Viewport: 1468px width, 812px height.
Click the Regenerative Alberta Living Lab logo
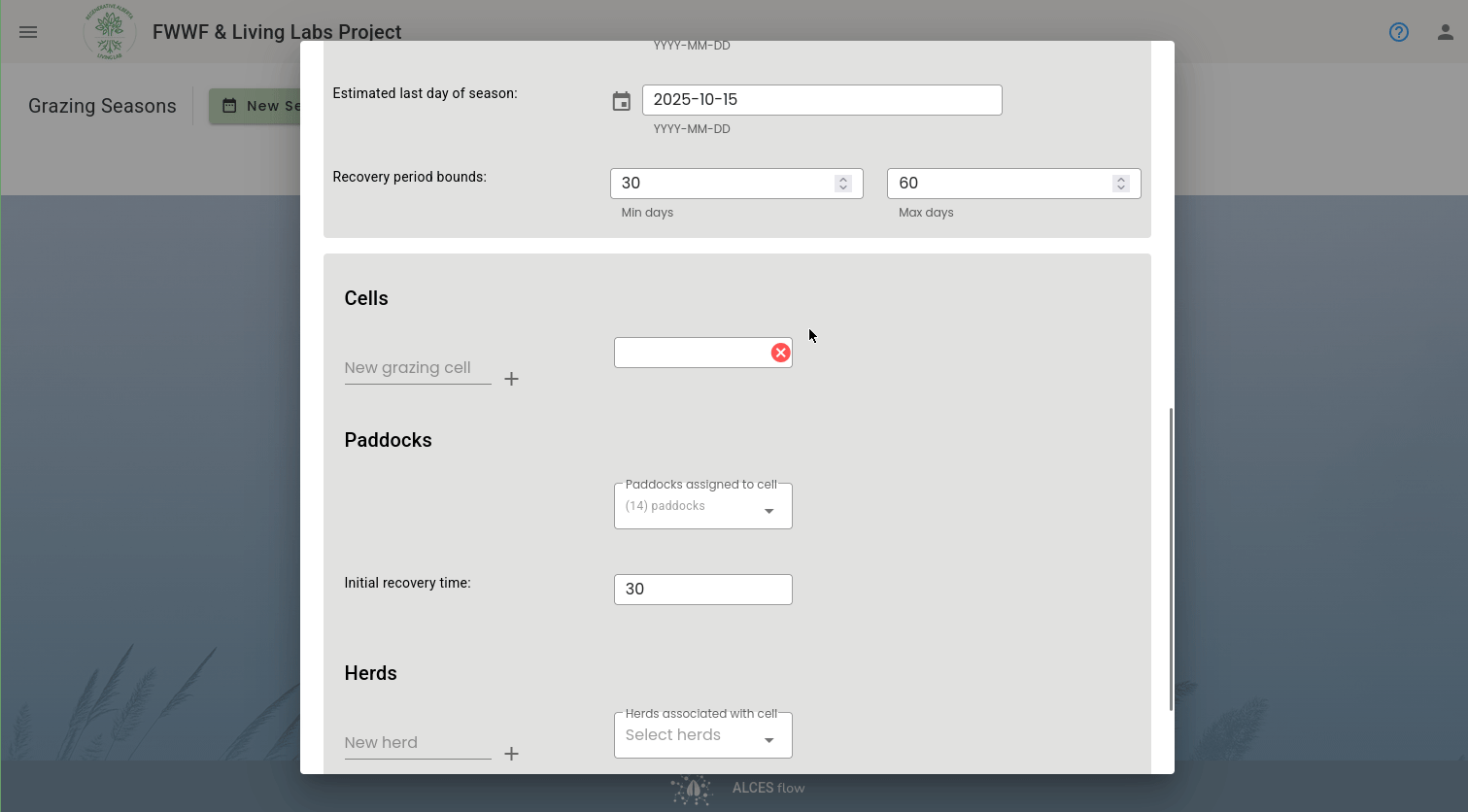click(x=110, y=32)
